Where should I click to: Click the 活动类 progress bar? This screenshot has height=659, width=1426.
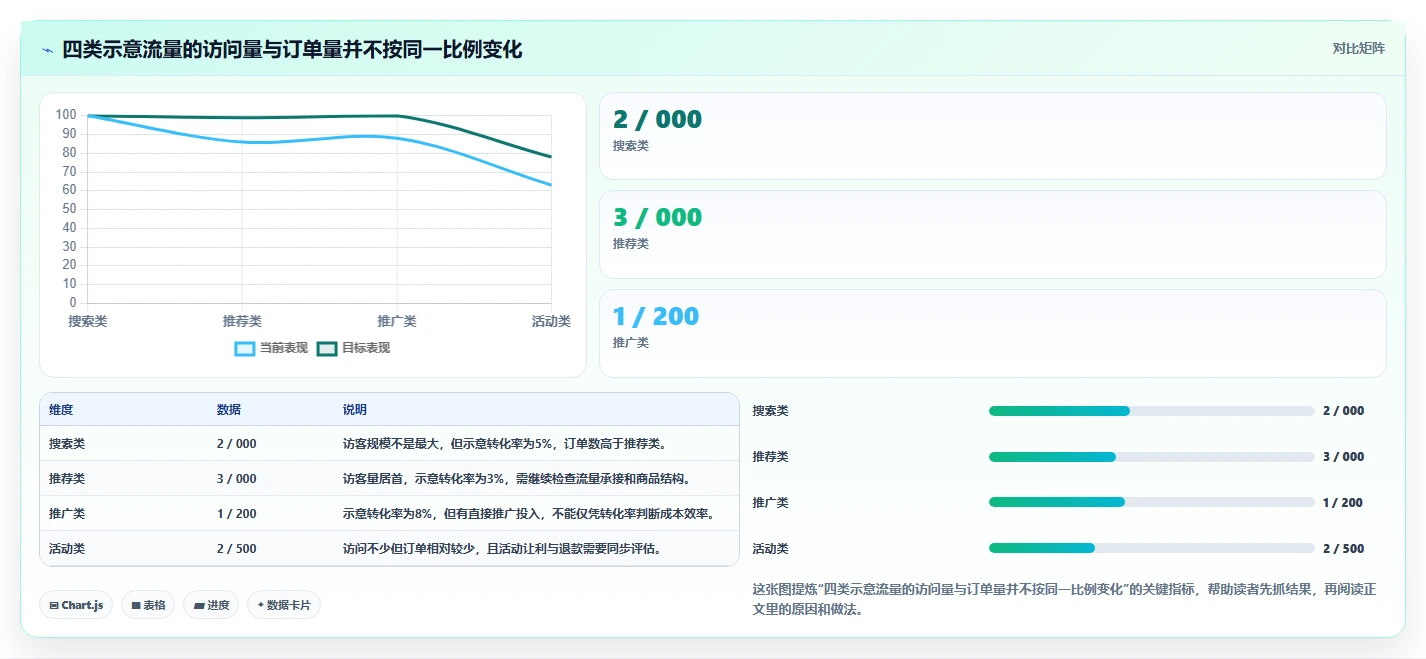[x=1151, y=548]
